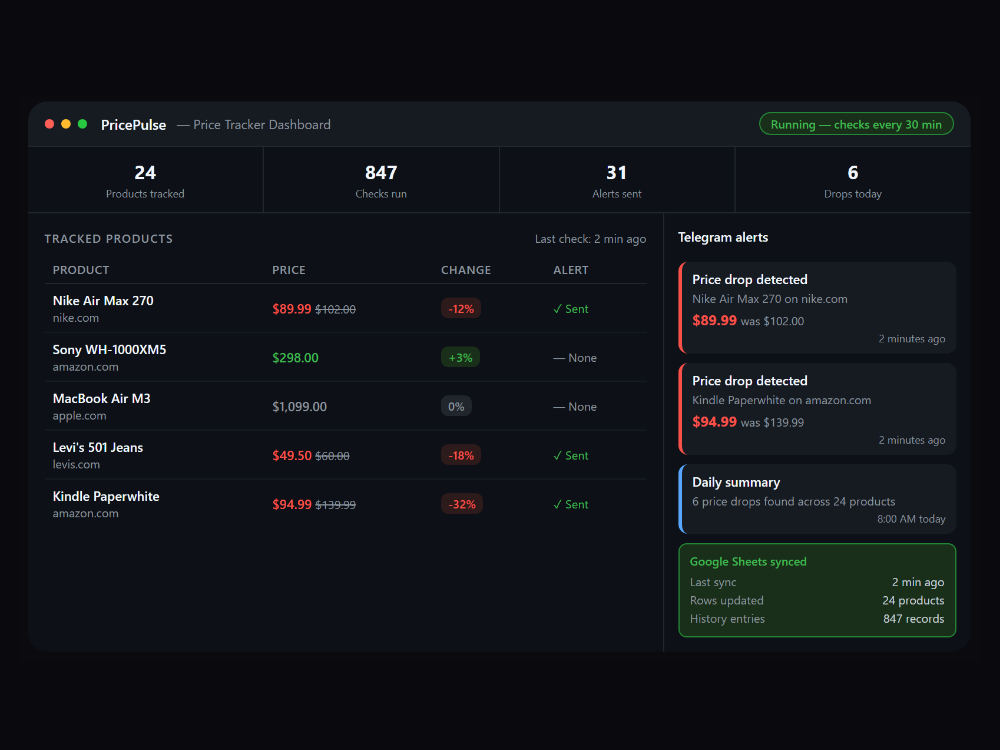Open the Daily summary alert card
The width and height of the screenshot is (1000, 750).
click(817, 499)
